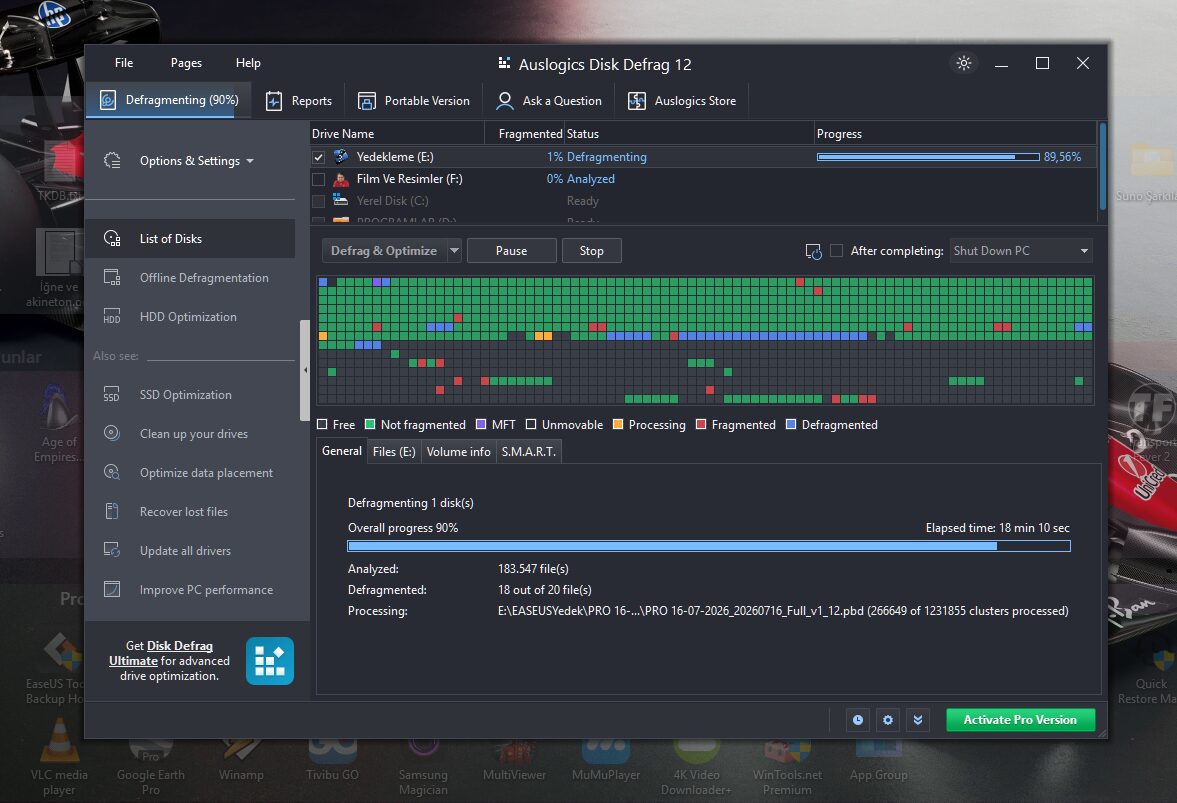Click the after-completing monitor icon

tap(814, 251)
